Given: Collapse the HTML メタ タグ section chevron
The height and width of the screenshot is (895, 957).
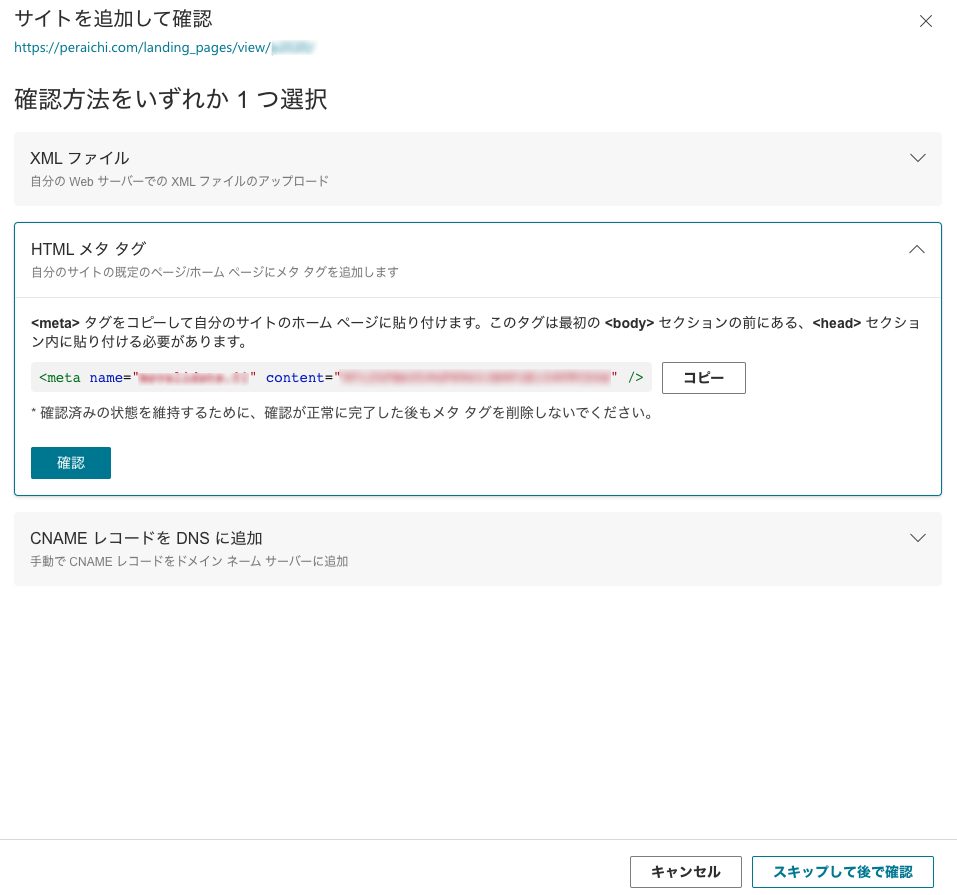Looking at the screenshot, I should point(917,249).
